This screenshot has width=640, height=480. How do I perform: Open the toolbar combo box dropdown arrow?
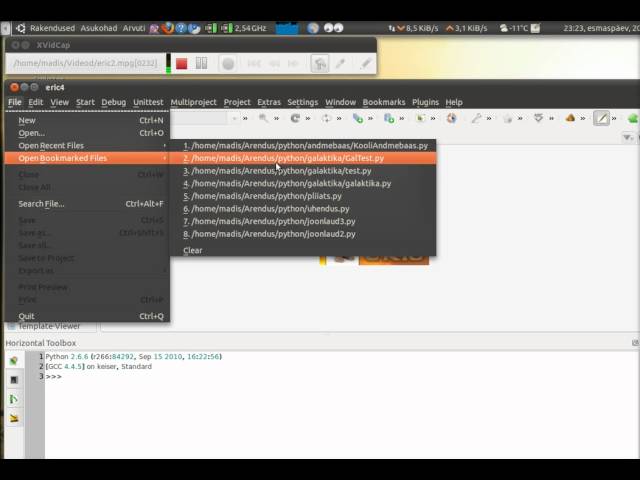pos(234,118)
